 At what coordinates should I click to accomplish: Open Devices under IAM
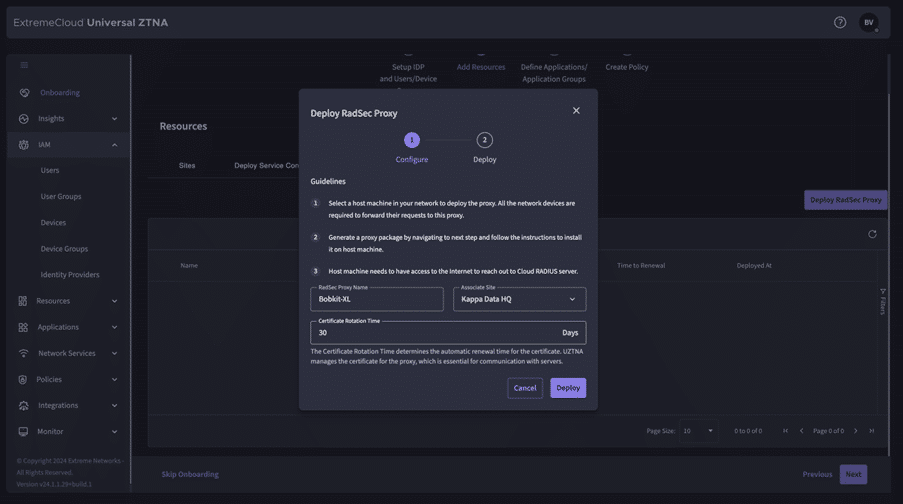tap(53, 222)
